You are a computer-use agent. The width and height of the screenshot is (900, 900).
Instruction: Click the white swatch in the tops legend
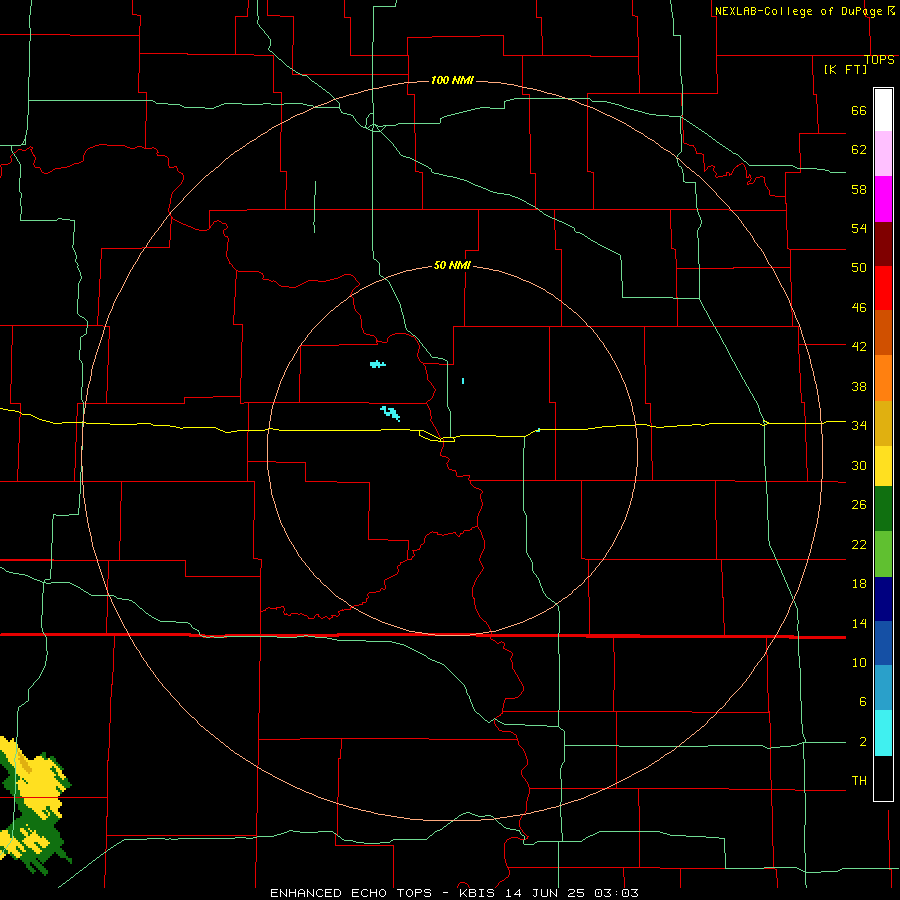coord(883,110)
